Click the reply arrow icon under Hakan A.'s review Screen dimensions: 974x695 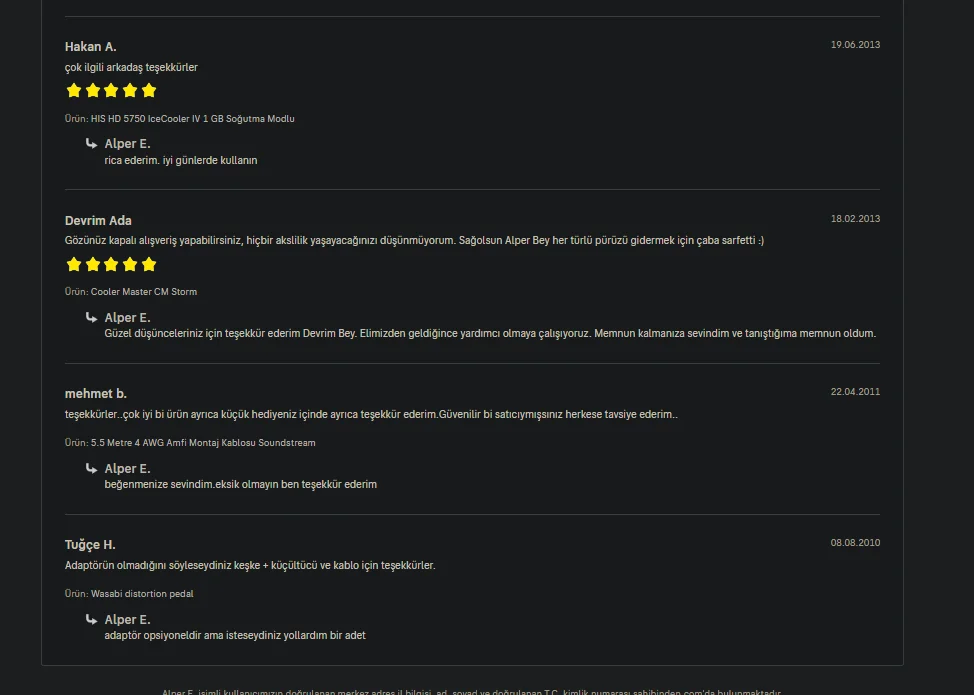pyautogui.click(x=91, y=144)
